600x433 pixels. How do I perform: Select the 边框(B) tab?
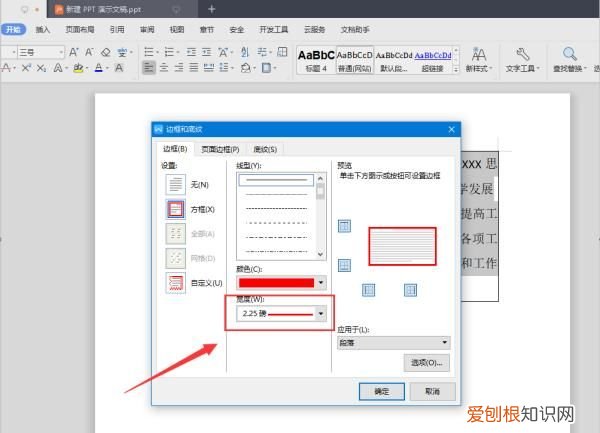[x=175, y=149]
